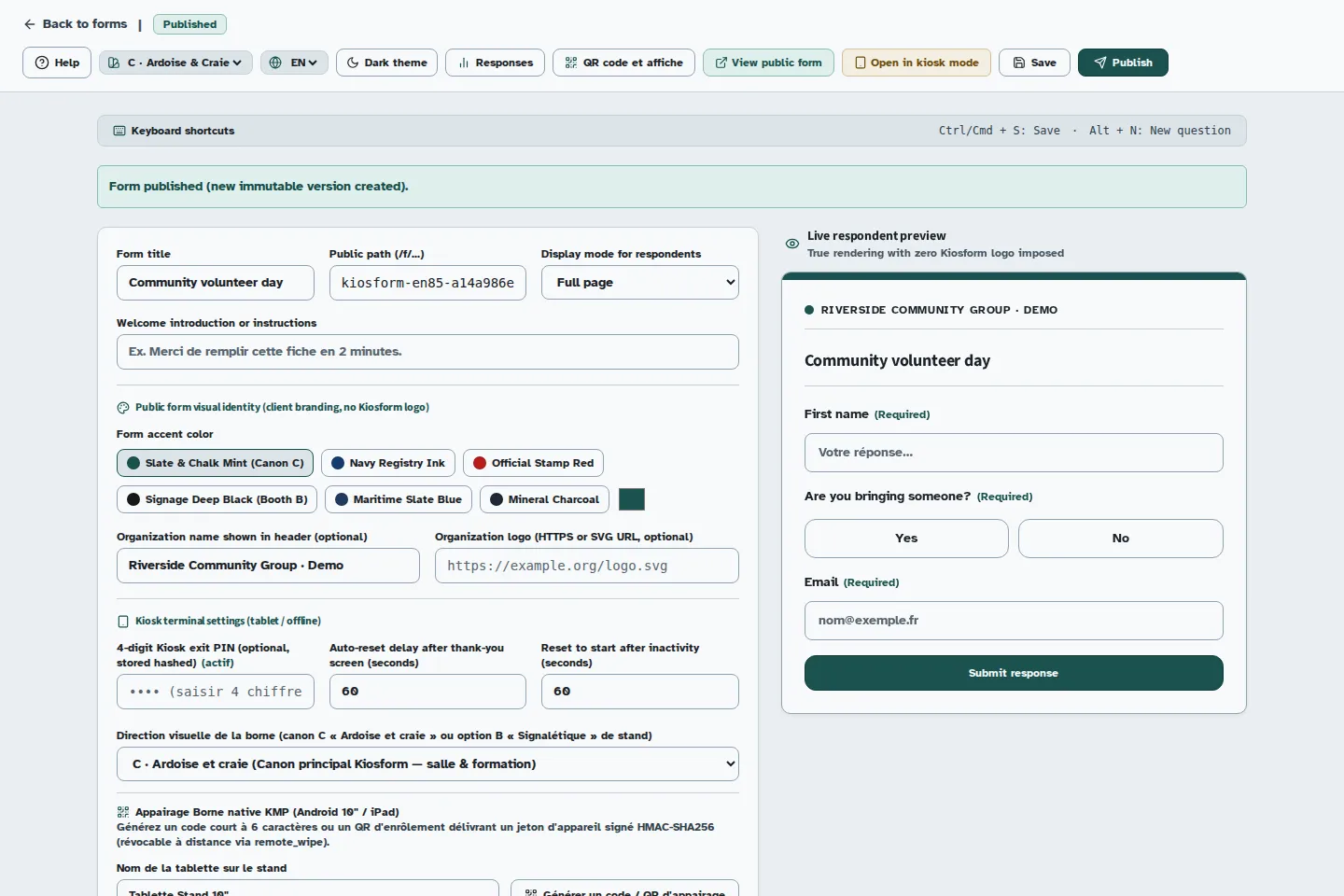Click the Responses bar chart icon
This screenshot has width=1344, height=896.
point(464,63)
